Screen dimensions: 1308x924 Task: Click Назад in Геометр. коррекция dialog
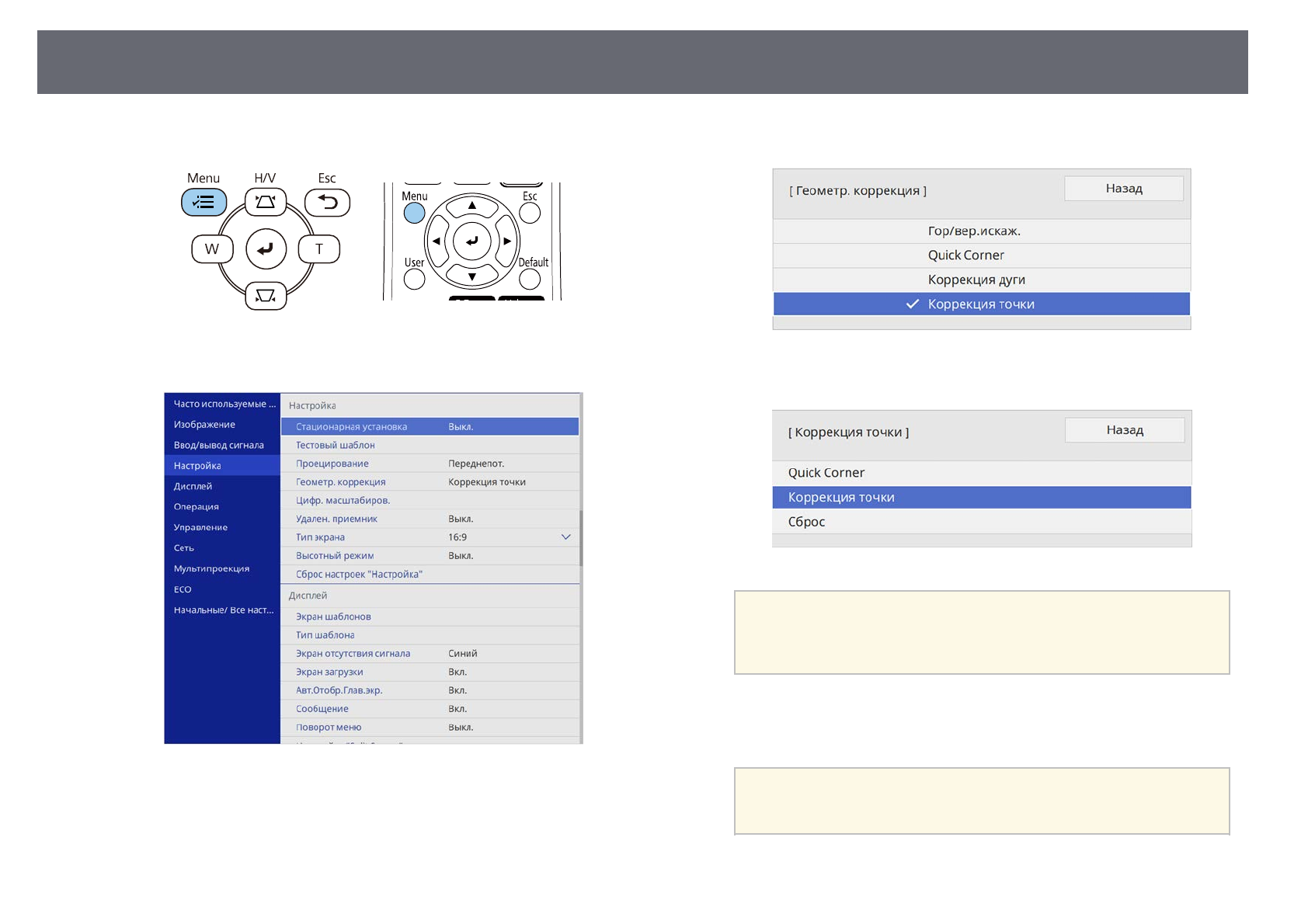(1123, 189)
